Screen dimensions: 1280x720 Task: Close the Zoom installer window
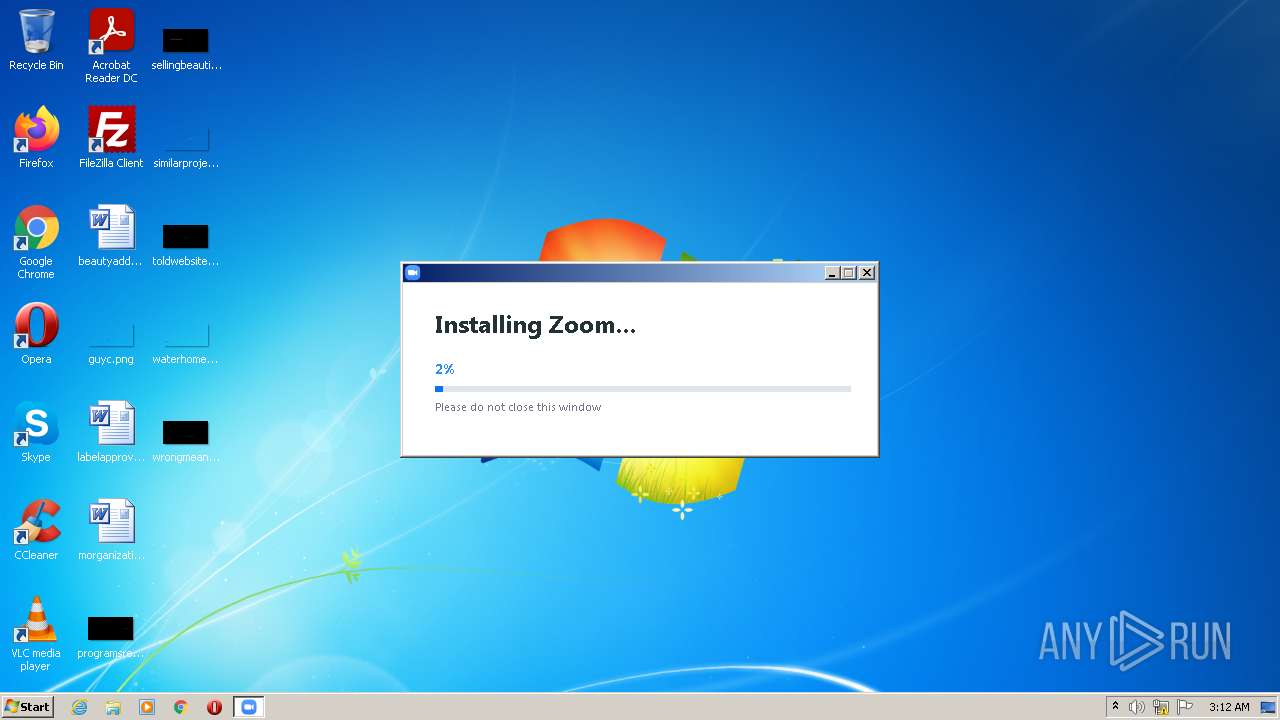(x=867, y=273)
